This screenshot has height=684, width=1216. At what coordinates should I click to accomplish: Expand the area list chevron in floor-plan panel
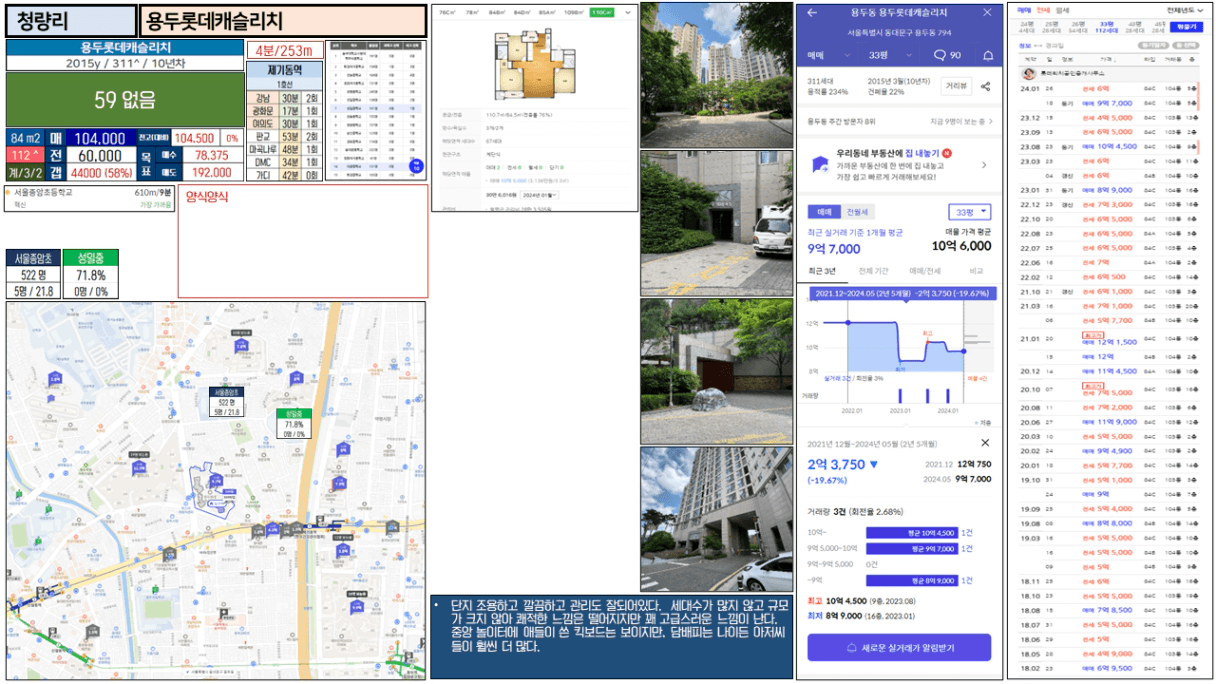click(627, 12)
